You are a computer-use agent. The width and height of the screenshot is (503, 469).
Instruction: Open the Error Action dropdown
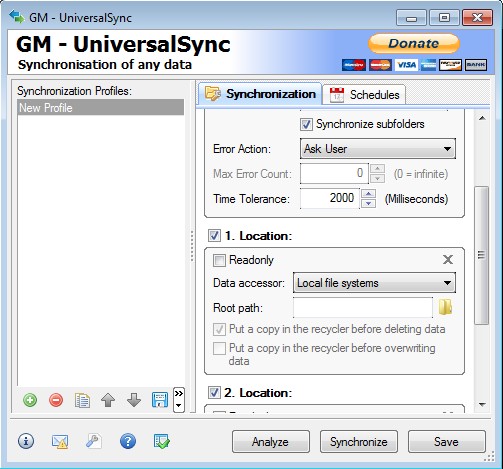pos(378,149)
